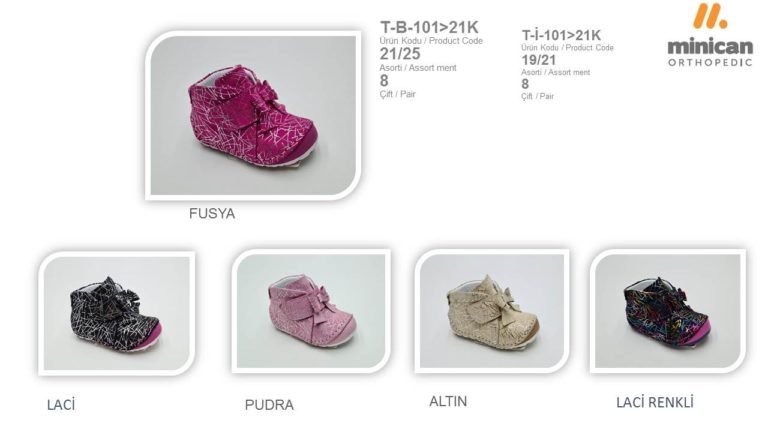Click the 19/21 assortment size text
768x432 pixels.
point(539,60)
